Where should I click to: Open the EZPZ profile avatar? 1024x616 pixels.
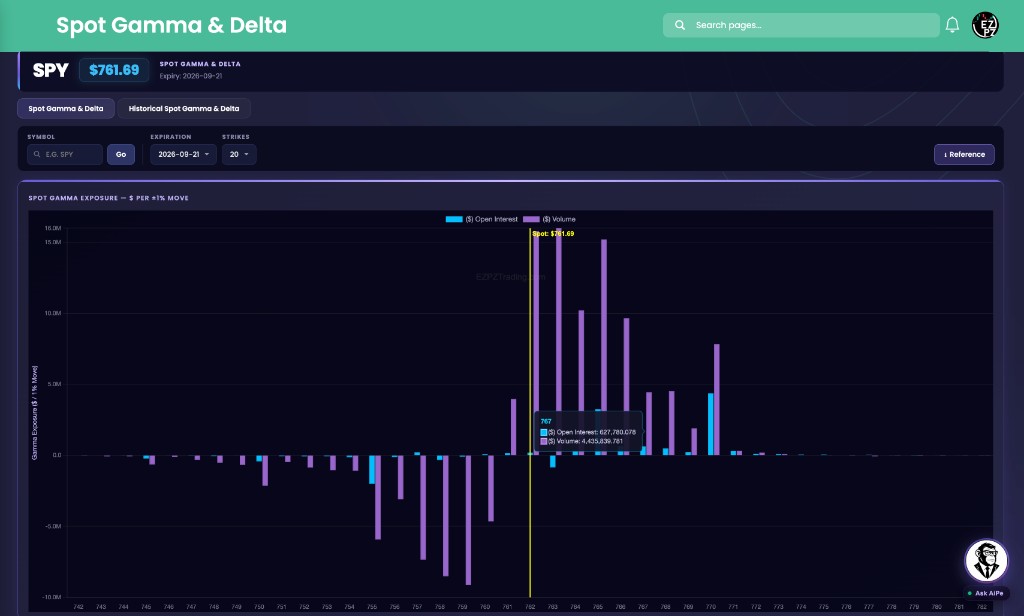[x=985, y=25]
